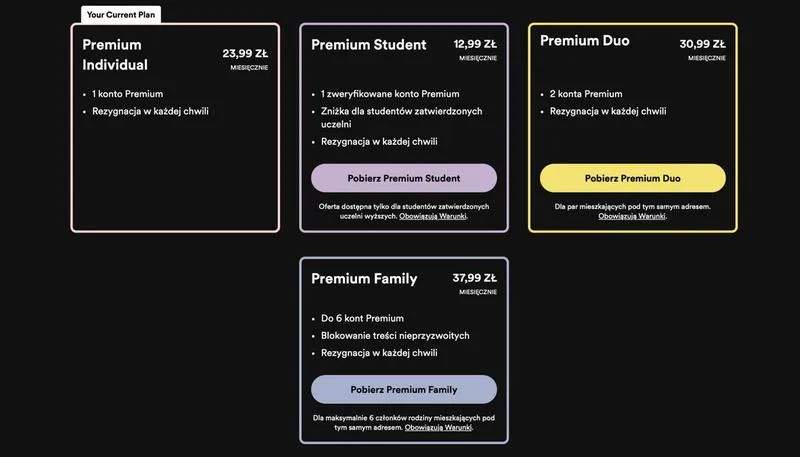Screen dimensions: 800x457
Task: Select the Your Current Plan label
Action: (121, 15)
